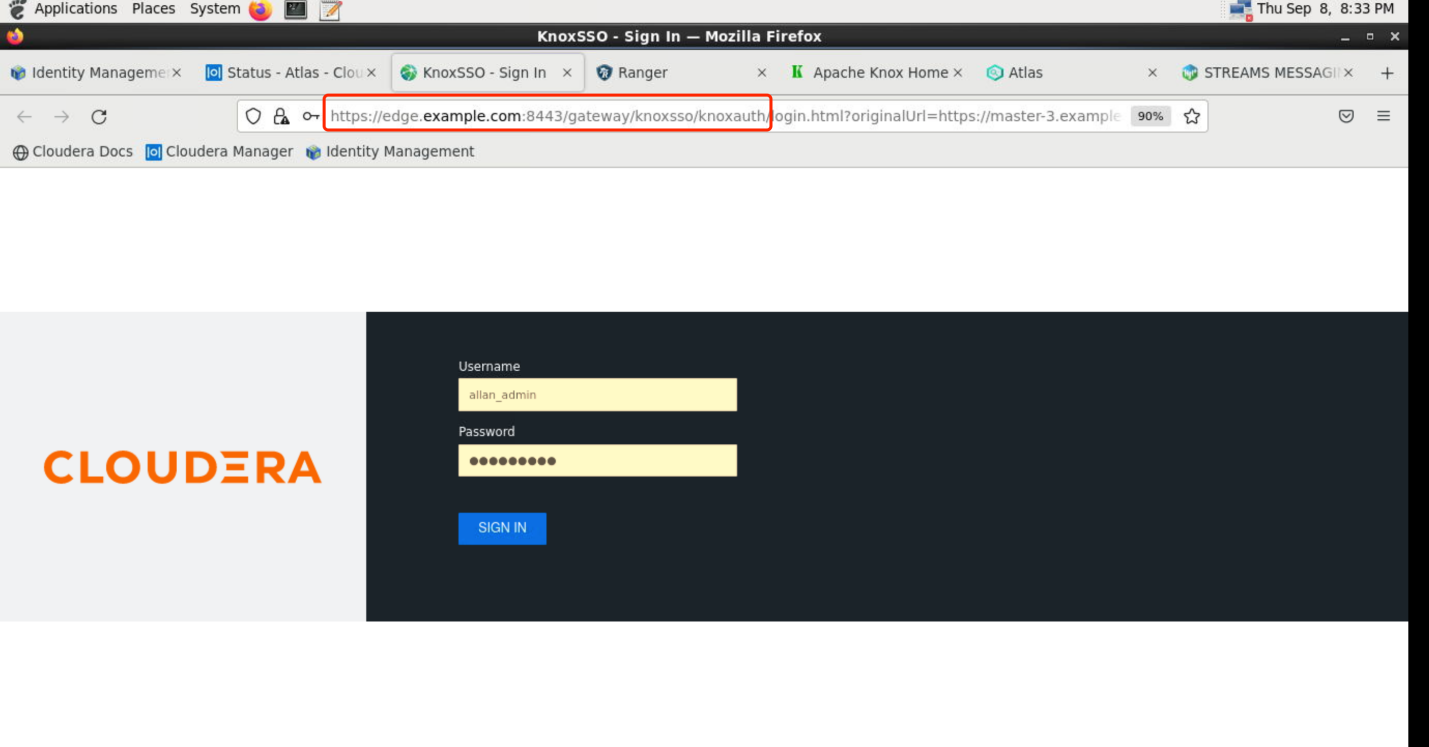Focus the Username field containing allan_admin
The width and height of the screenshot is (1429, 747).
tap(597, 395)
